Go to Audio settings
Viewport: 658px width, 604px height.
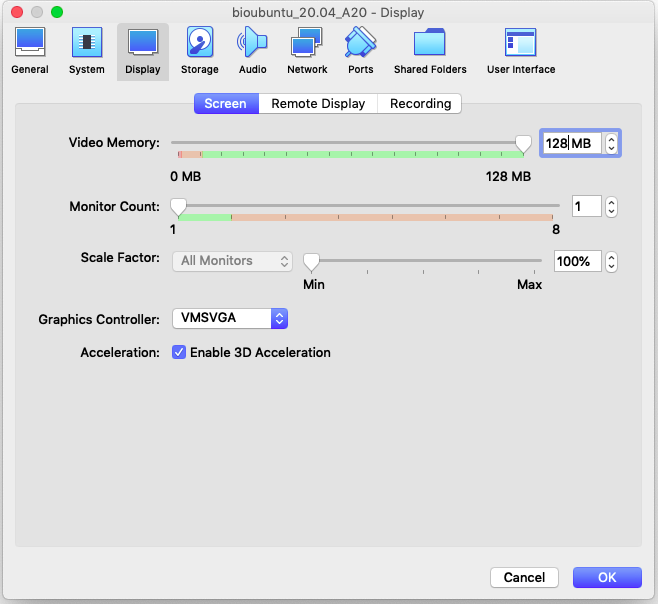[x=253, y=51]
